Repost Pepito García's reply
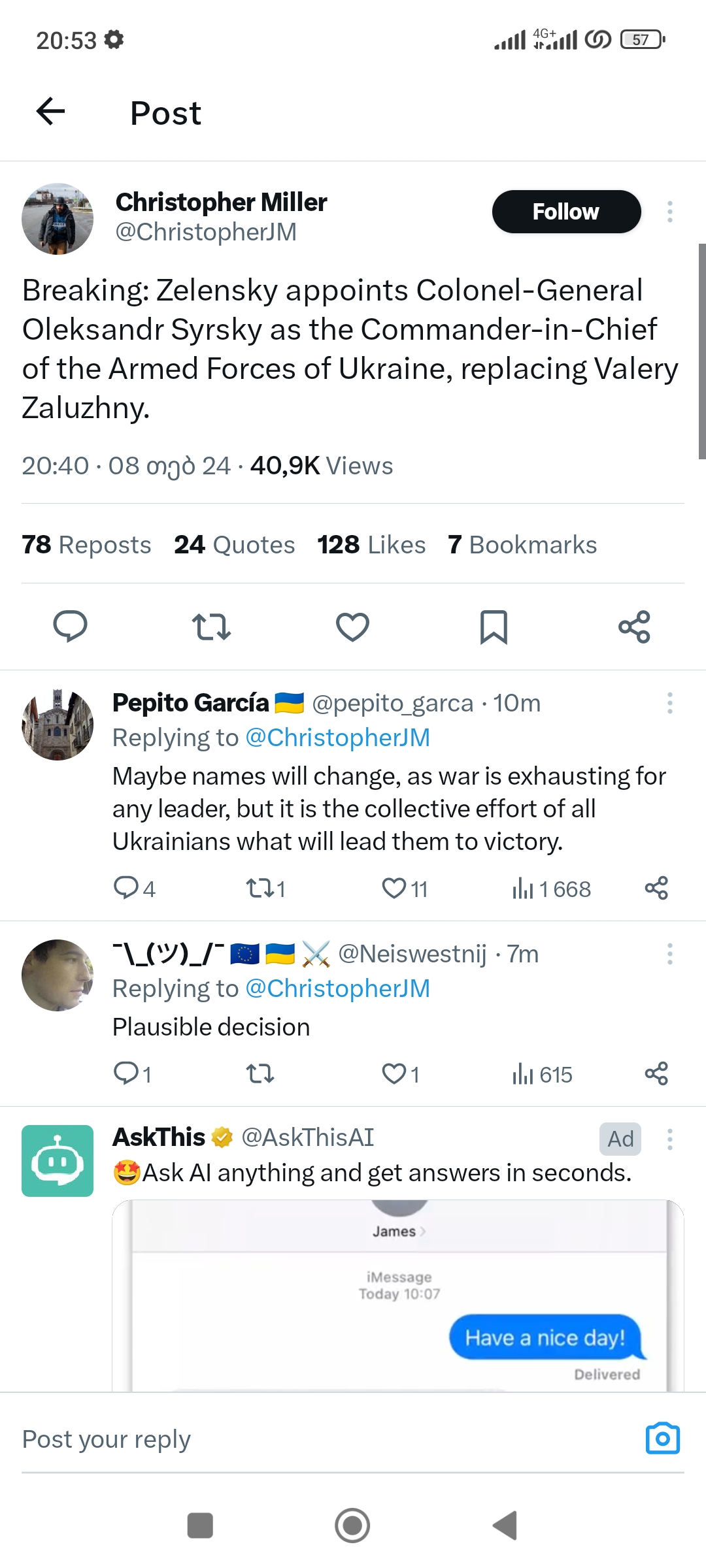 [x=260, y=889]
